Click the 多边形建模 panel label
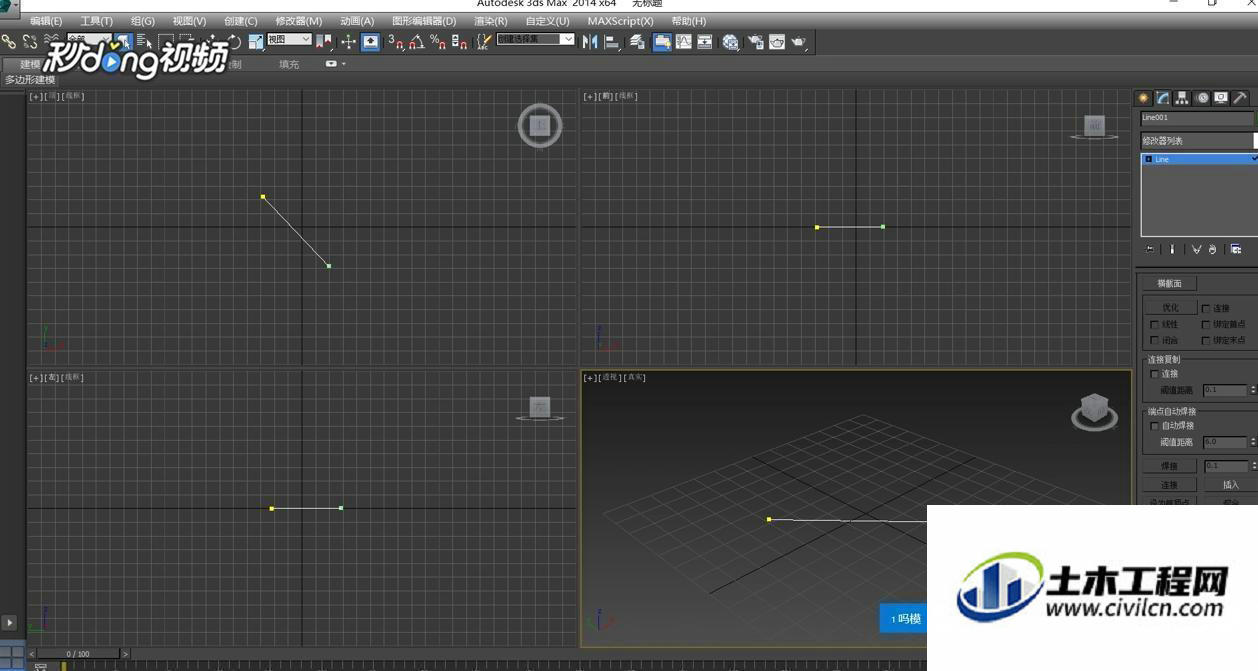 coord(31,80)
